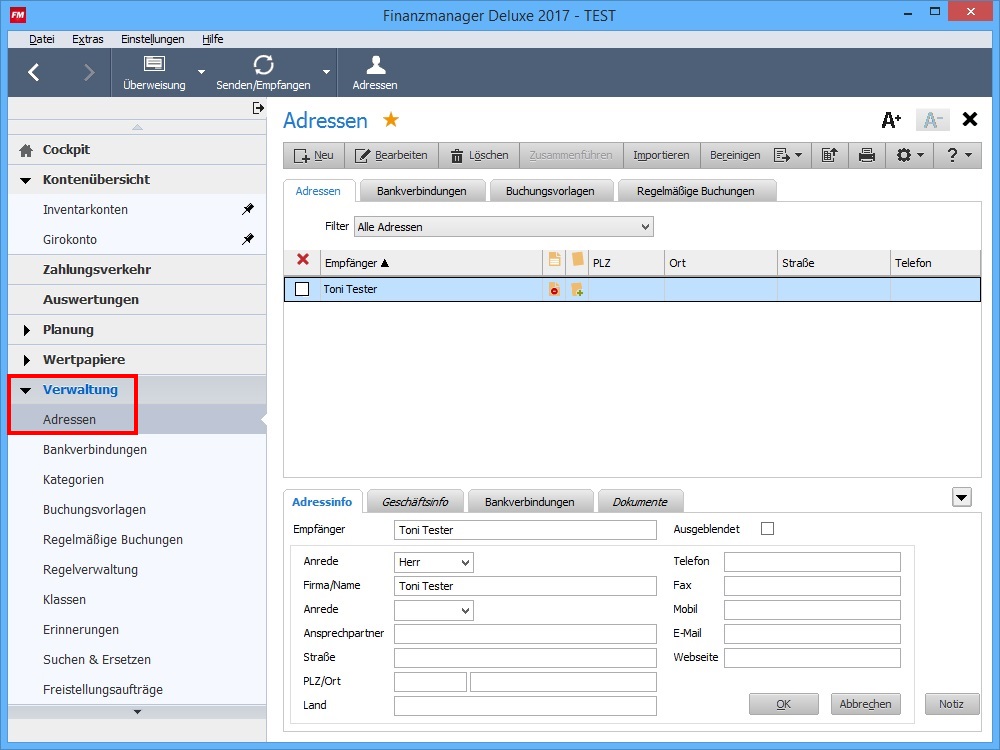Decrease font size with A- icon
The image size is (1000, 750).
coord(932,119)
